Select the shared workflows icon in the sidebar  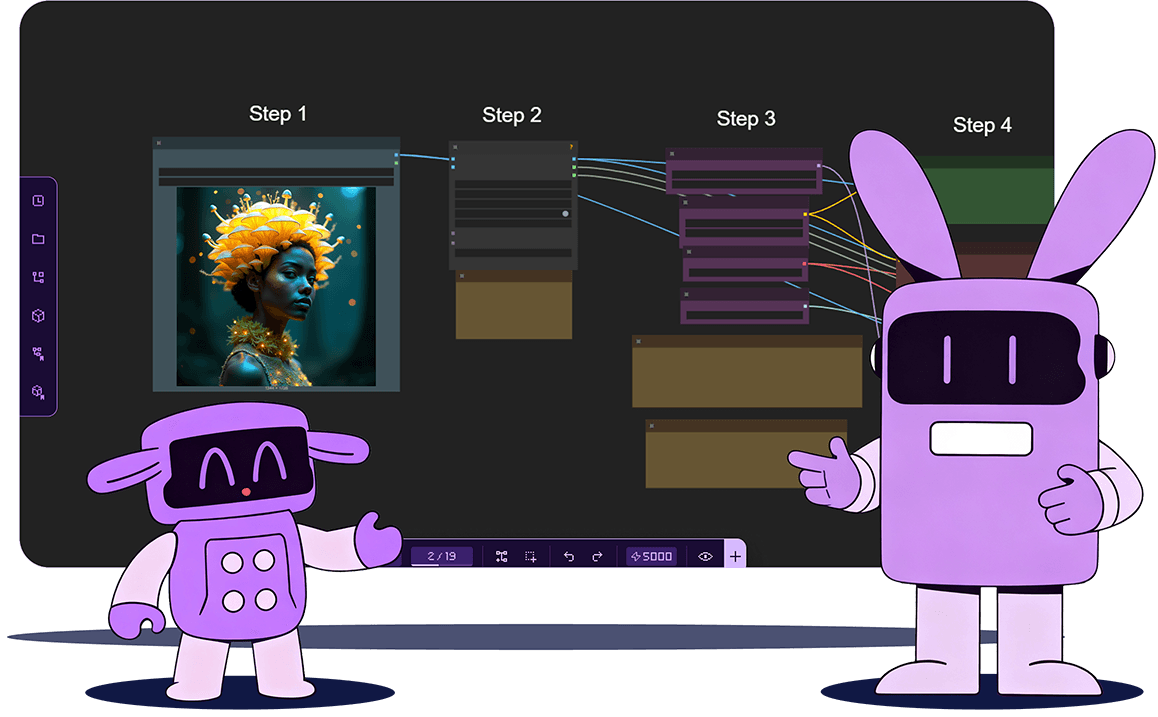38,352
